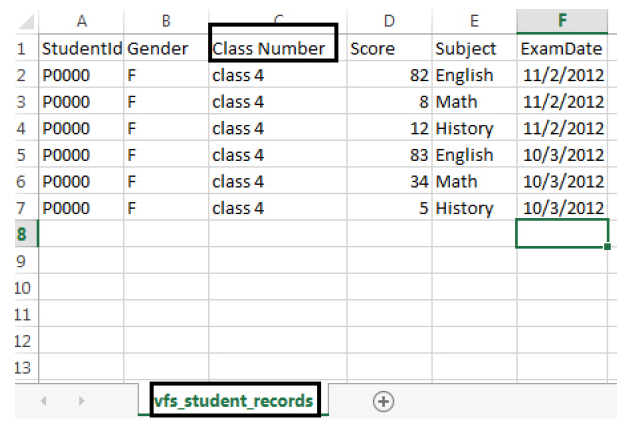
Task: Select the vfs_student_records sheet tab
Action: click(x=234, y=401)
